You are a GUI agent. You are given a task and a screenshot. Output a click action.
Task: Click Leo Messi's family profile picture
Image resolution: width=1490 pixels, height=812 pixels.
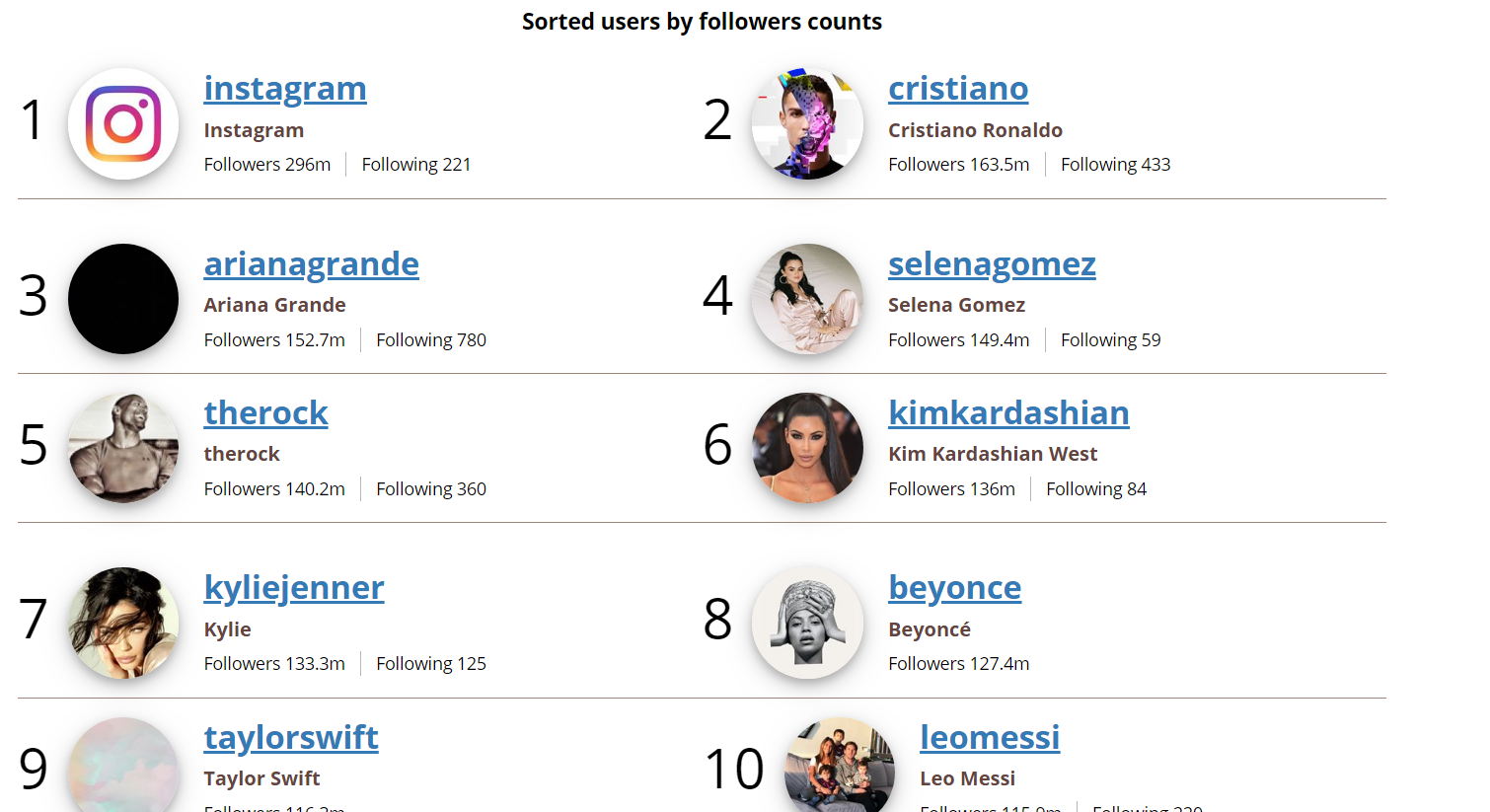click(840, 766)
